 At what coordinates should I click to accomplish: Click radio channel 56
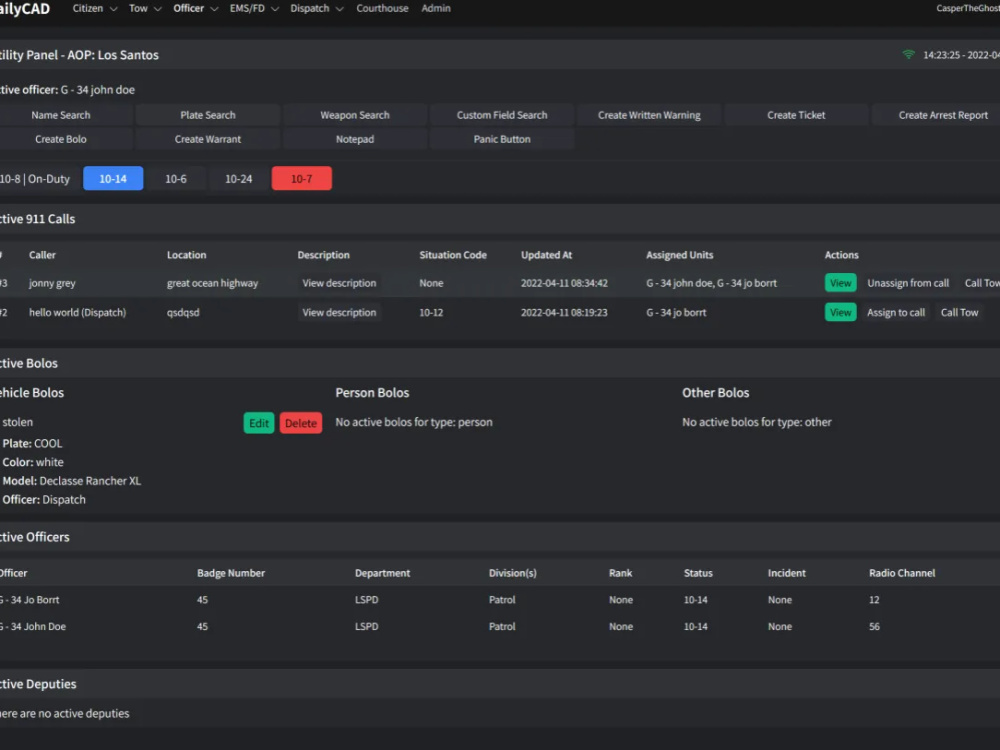pos(874,626)
